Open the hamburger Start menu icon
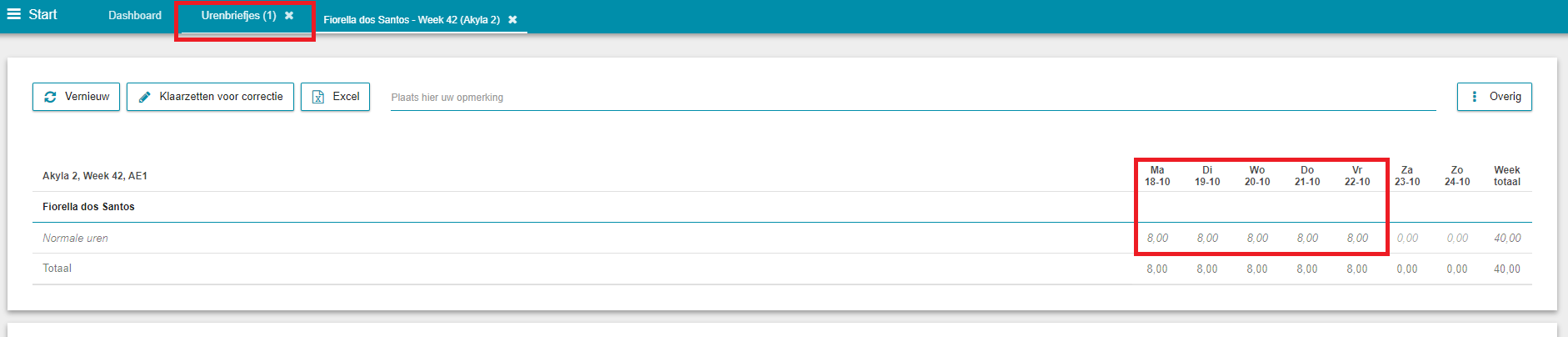 tap(13, 14)
